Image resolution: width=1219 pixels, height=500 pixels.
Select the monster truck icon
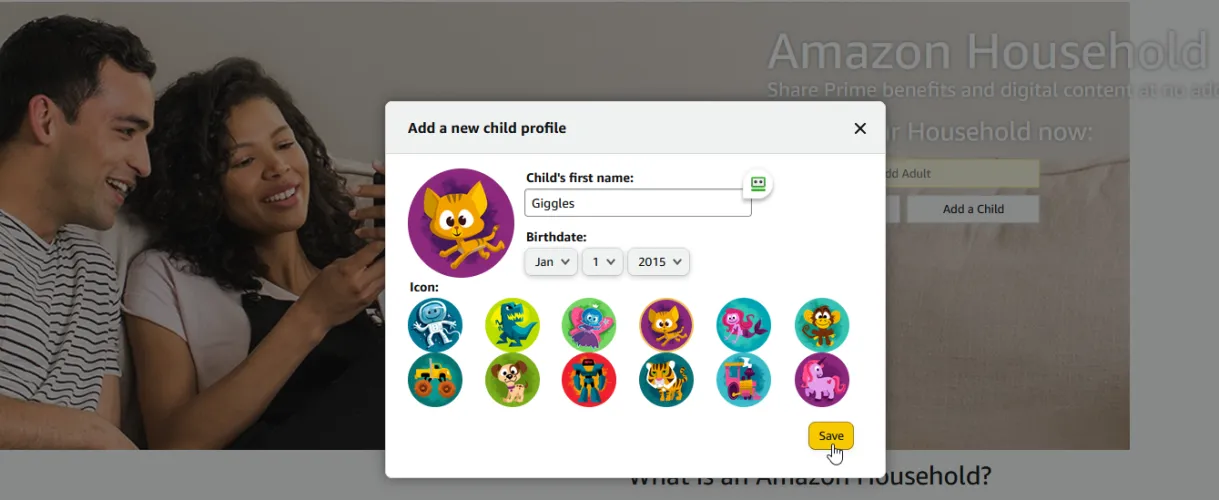(x=435, y=380)
